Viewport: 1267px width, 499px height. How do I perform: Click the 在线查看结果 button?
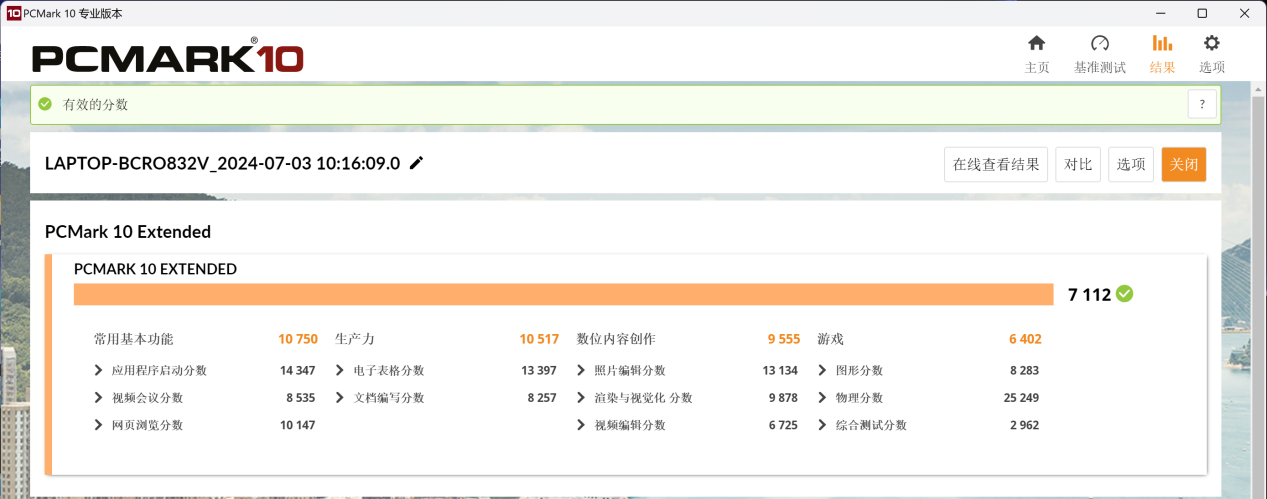tap(995, 164)
